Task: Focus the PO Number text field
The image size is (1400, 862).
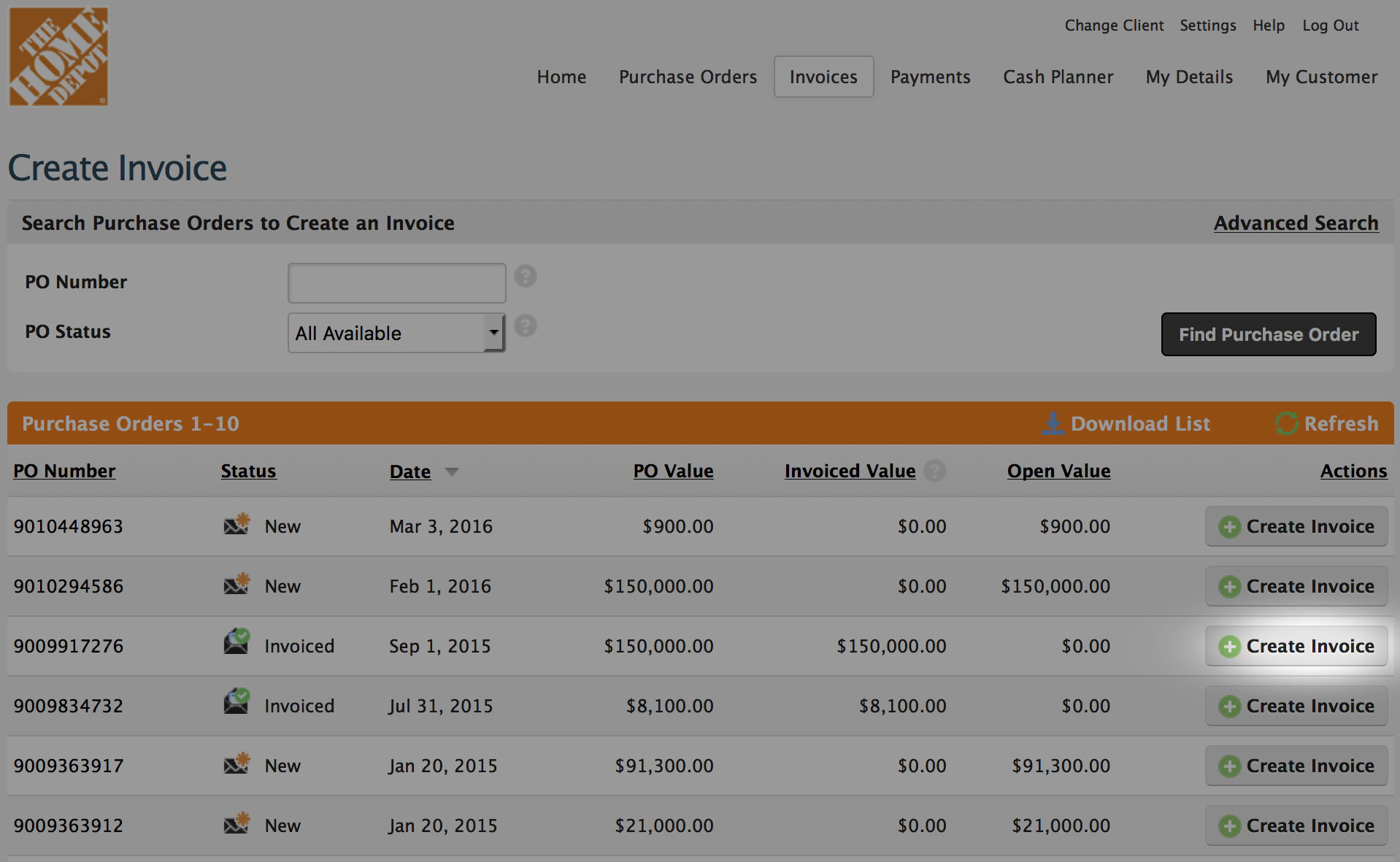Action: (396, 283)
